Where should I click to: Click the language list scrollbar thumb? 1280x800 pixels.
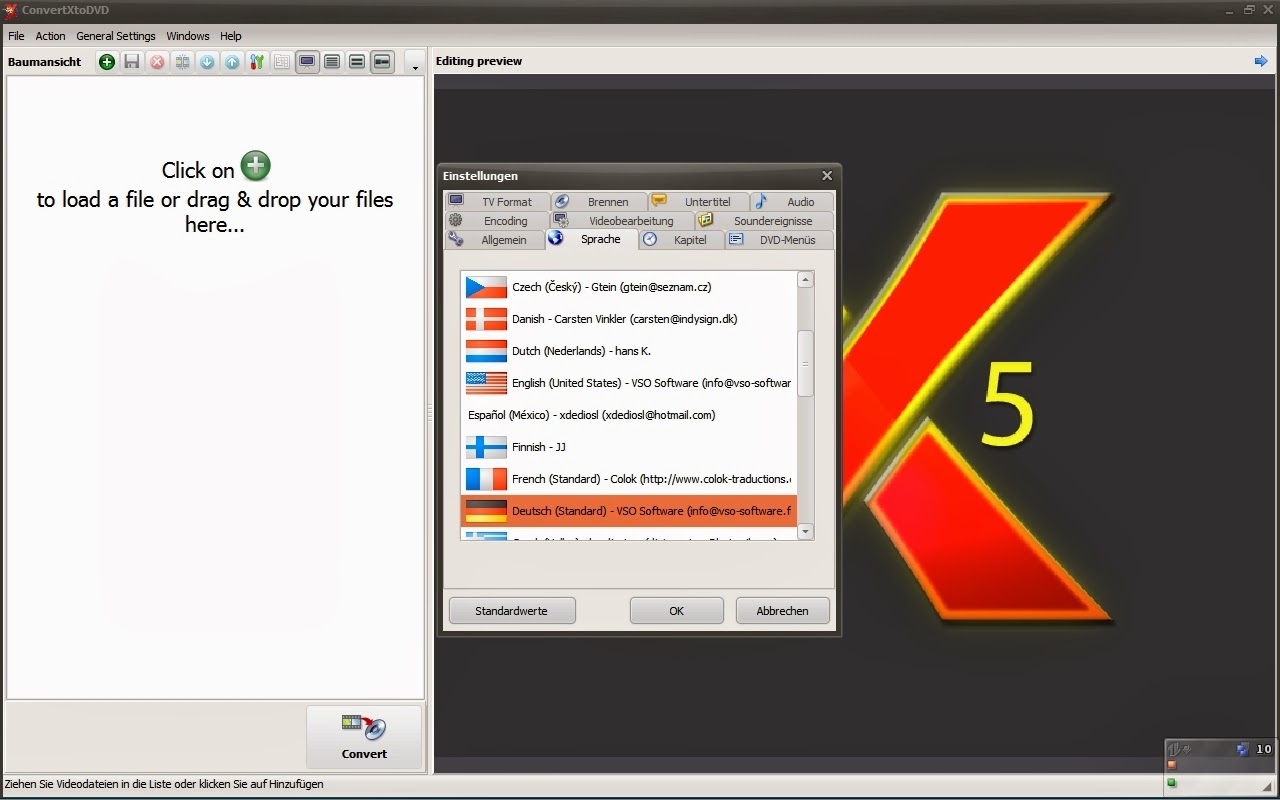(x=805, y=364)
